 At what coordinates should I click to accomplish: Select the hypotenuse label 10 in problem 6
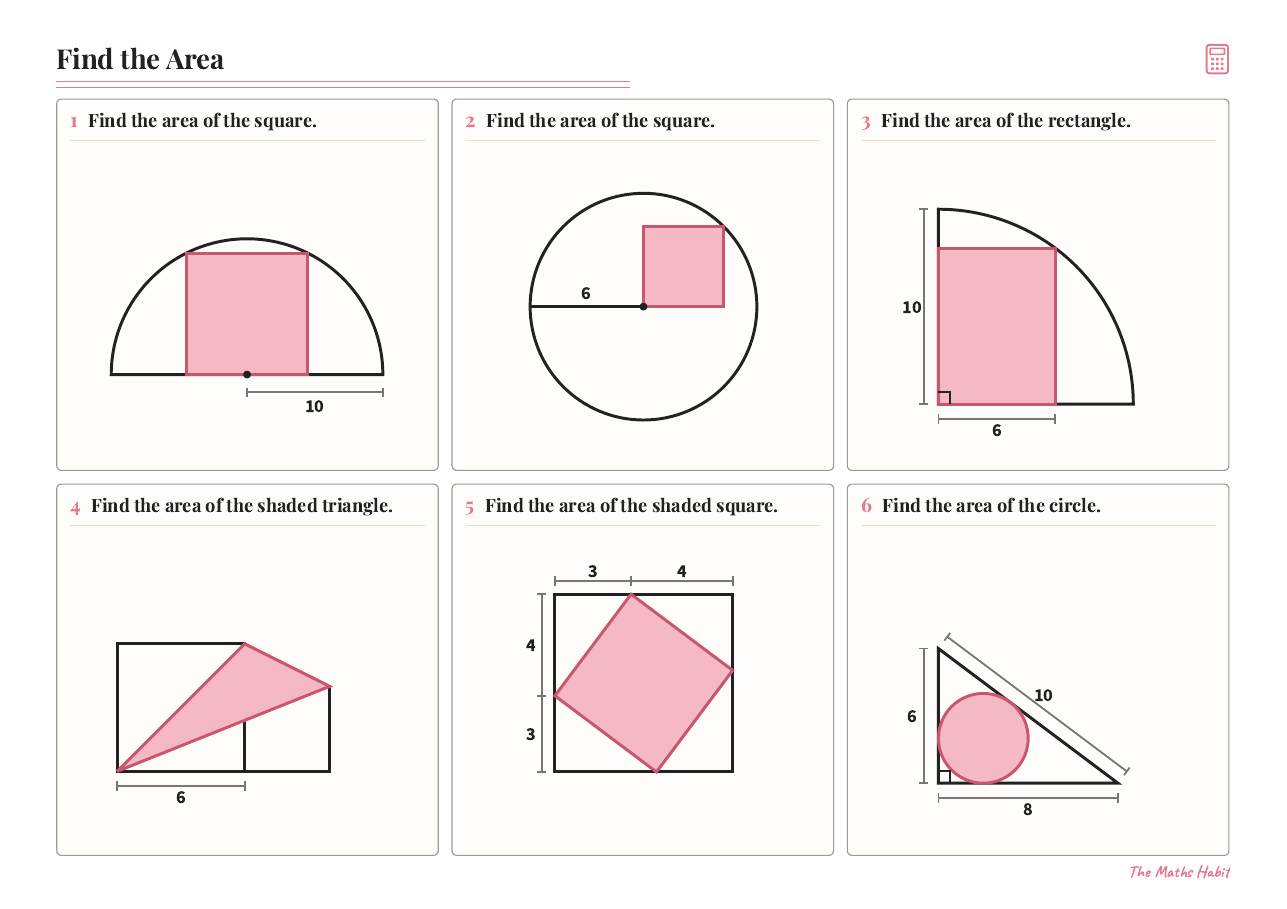[1043, 696]
